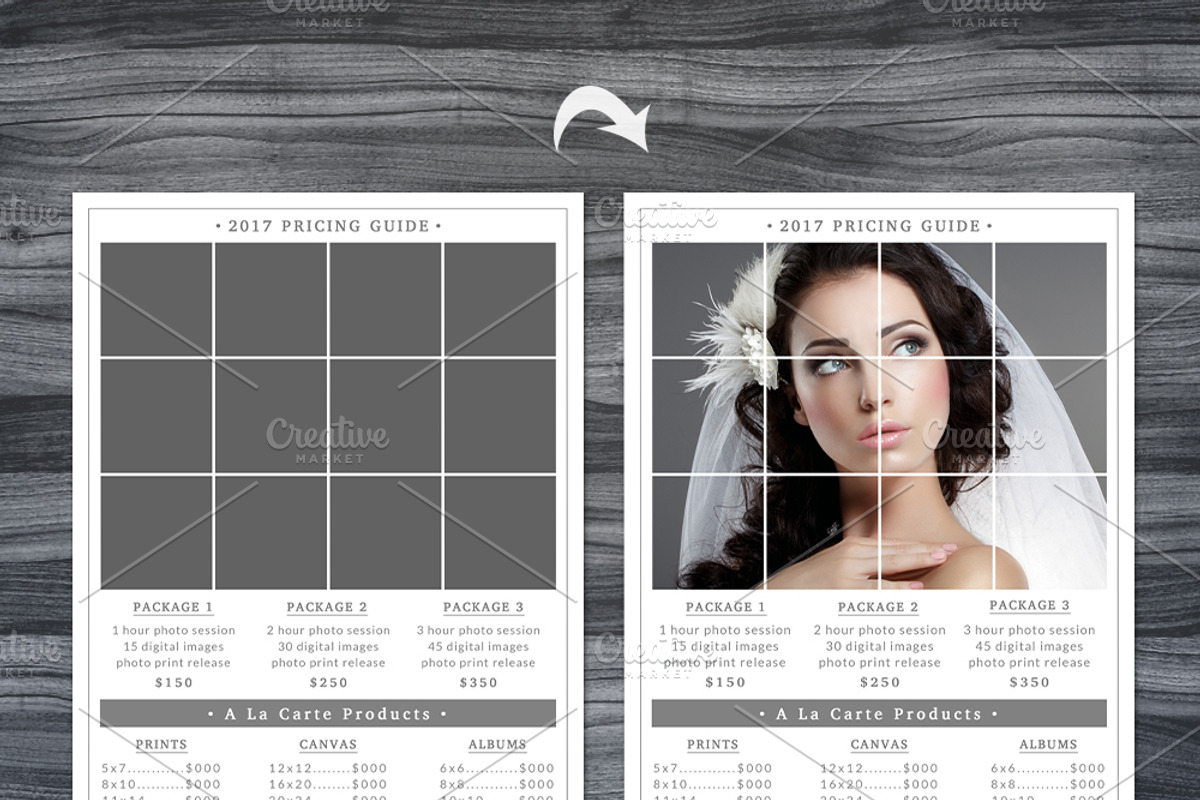Select '45 digital images' on blank-grid page
Screen dimensions: 1200x800
coord(478,646)
